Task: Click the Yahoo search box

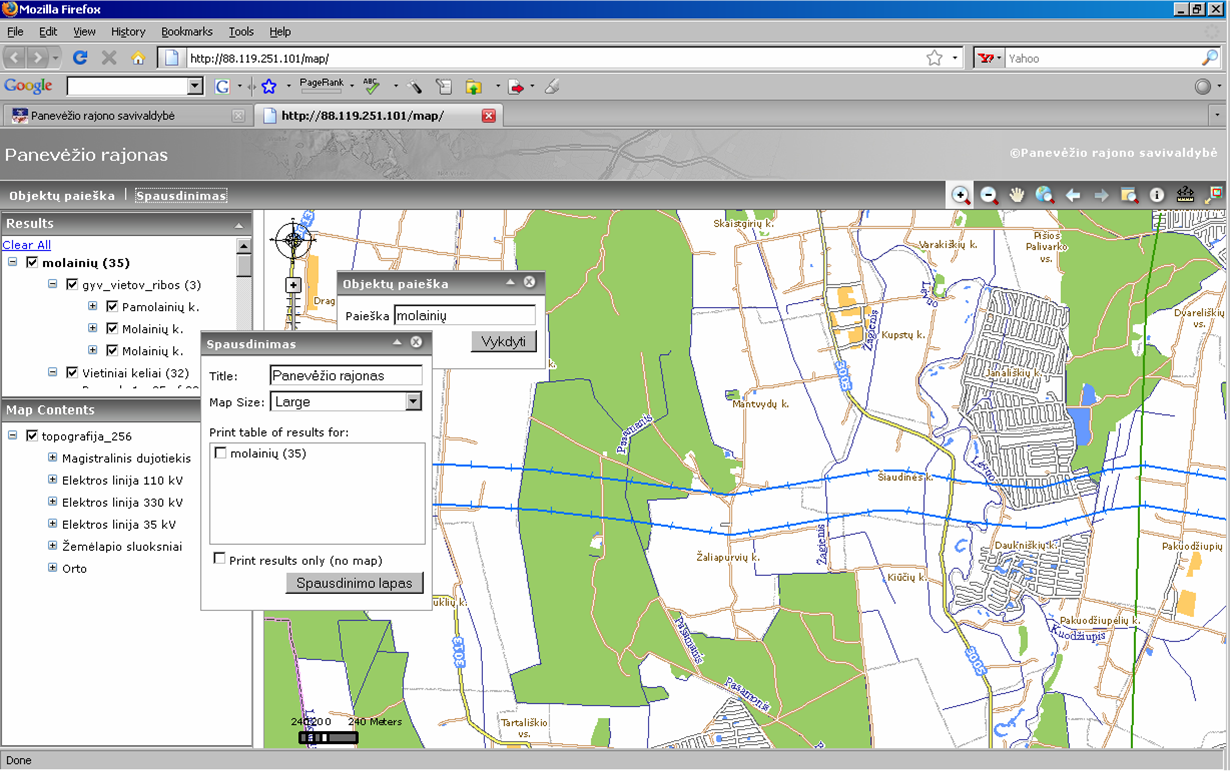Action: click(x=1100, y=58)
